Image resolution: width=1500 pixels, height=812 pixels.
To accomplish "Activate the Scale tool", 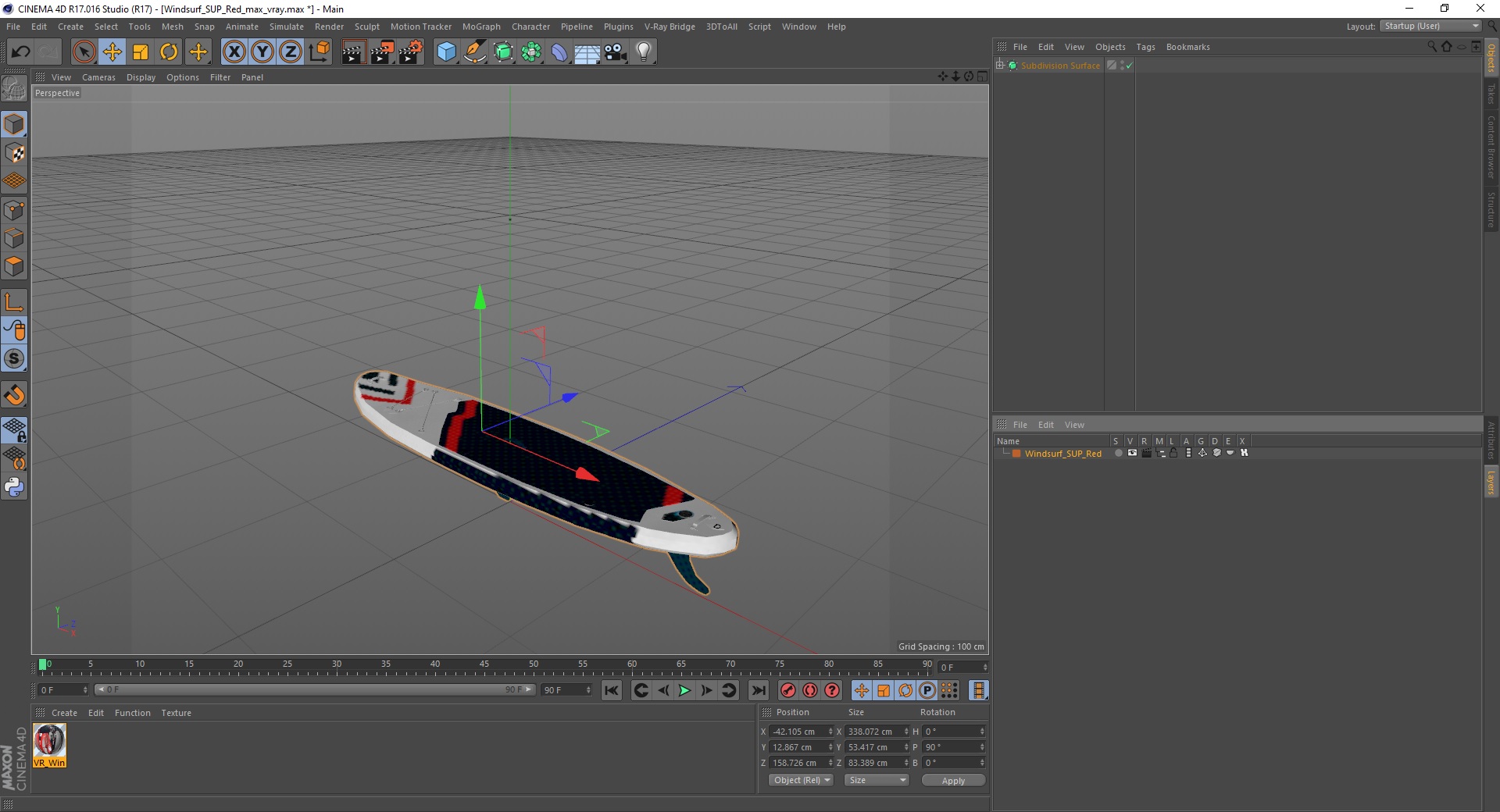I will (141, 52).
